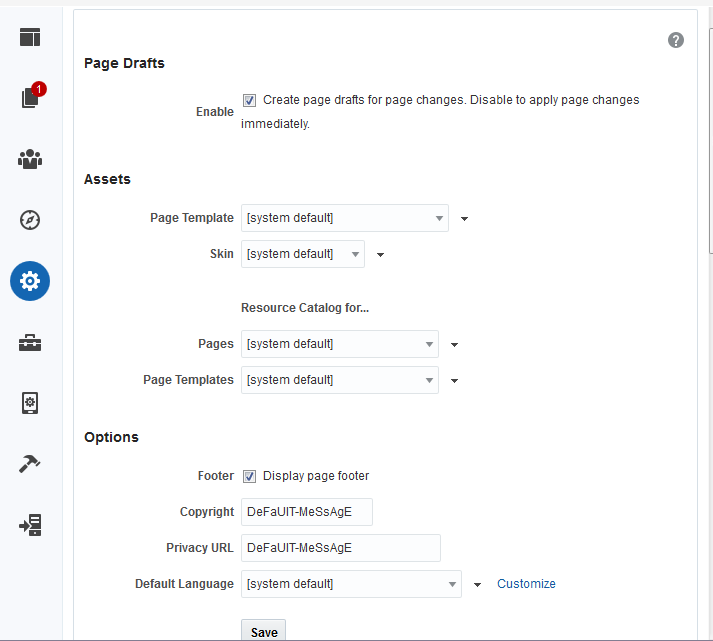Click the compass navigation sidebar icon
This screenshot has width=713, height=641.
coord(30,220)
